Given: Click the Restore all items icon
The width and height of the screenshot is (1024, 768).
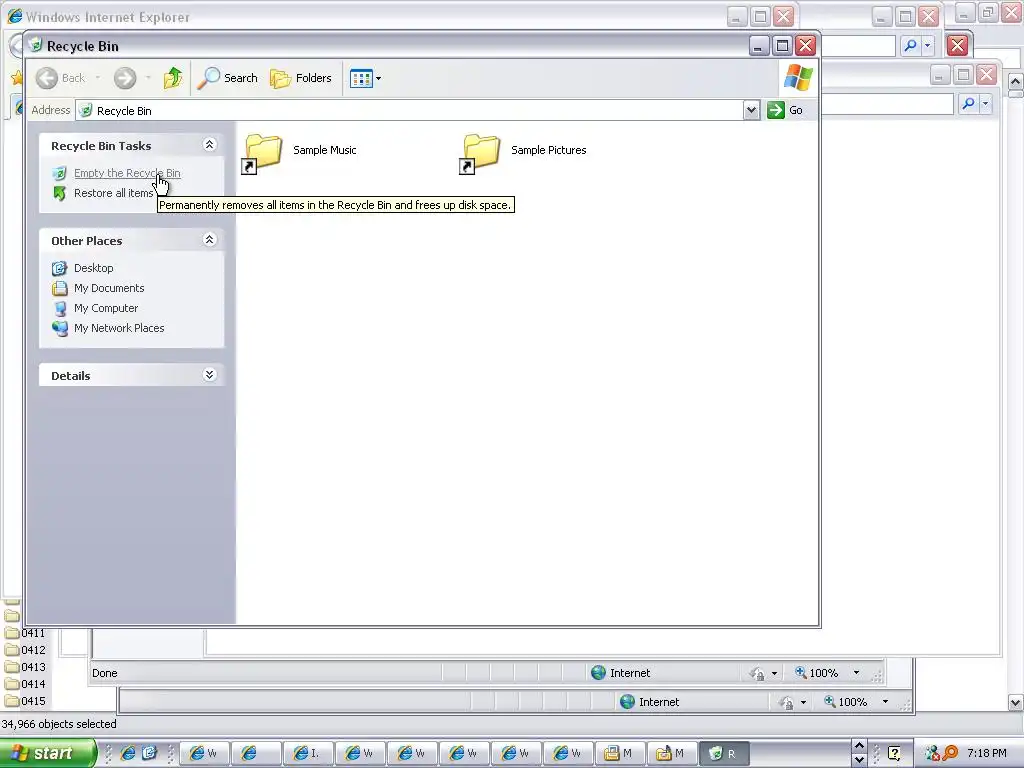Looking at the screenshot, I should click(59, 193).
